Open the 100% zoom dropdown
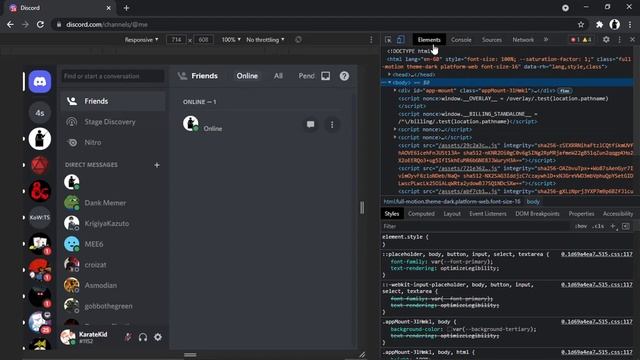The image size is (640, 360). click(x=231, y=40)
